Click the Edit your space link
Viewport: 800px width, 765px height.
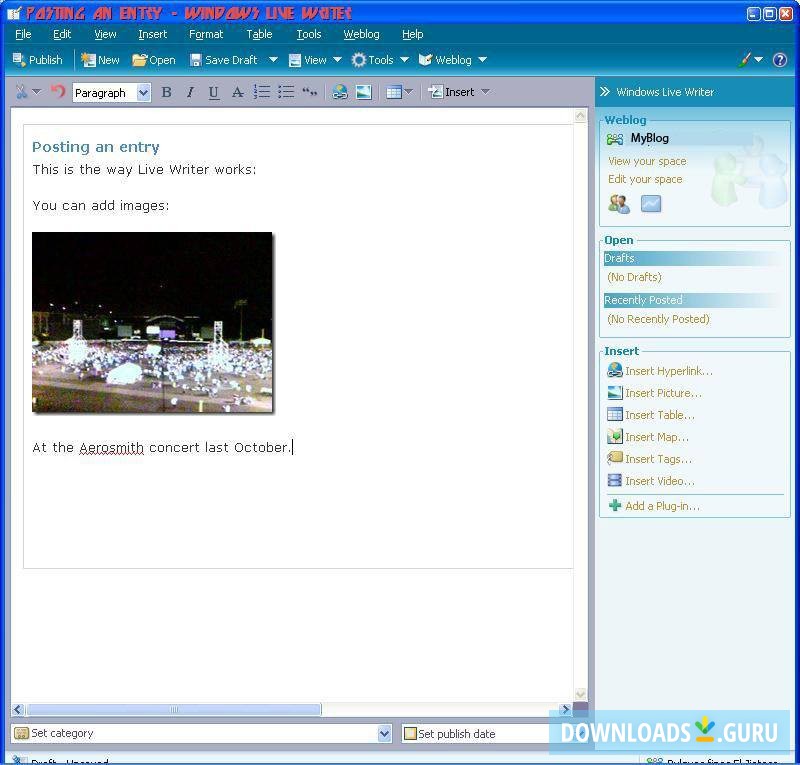click(x=645, y=179)
